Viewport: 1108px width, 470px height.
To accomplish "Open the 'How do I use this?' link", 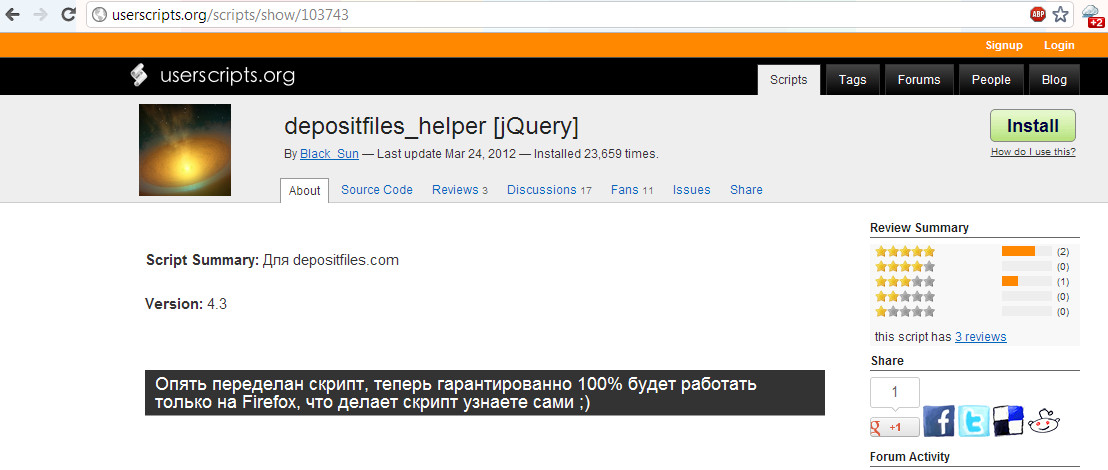I will (1033, 151).
